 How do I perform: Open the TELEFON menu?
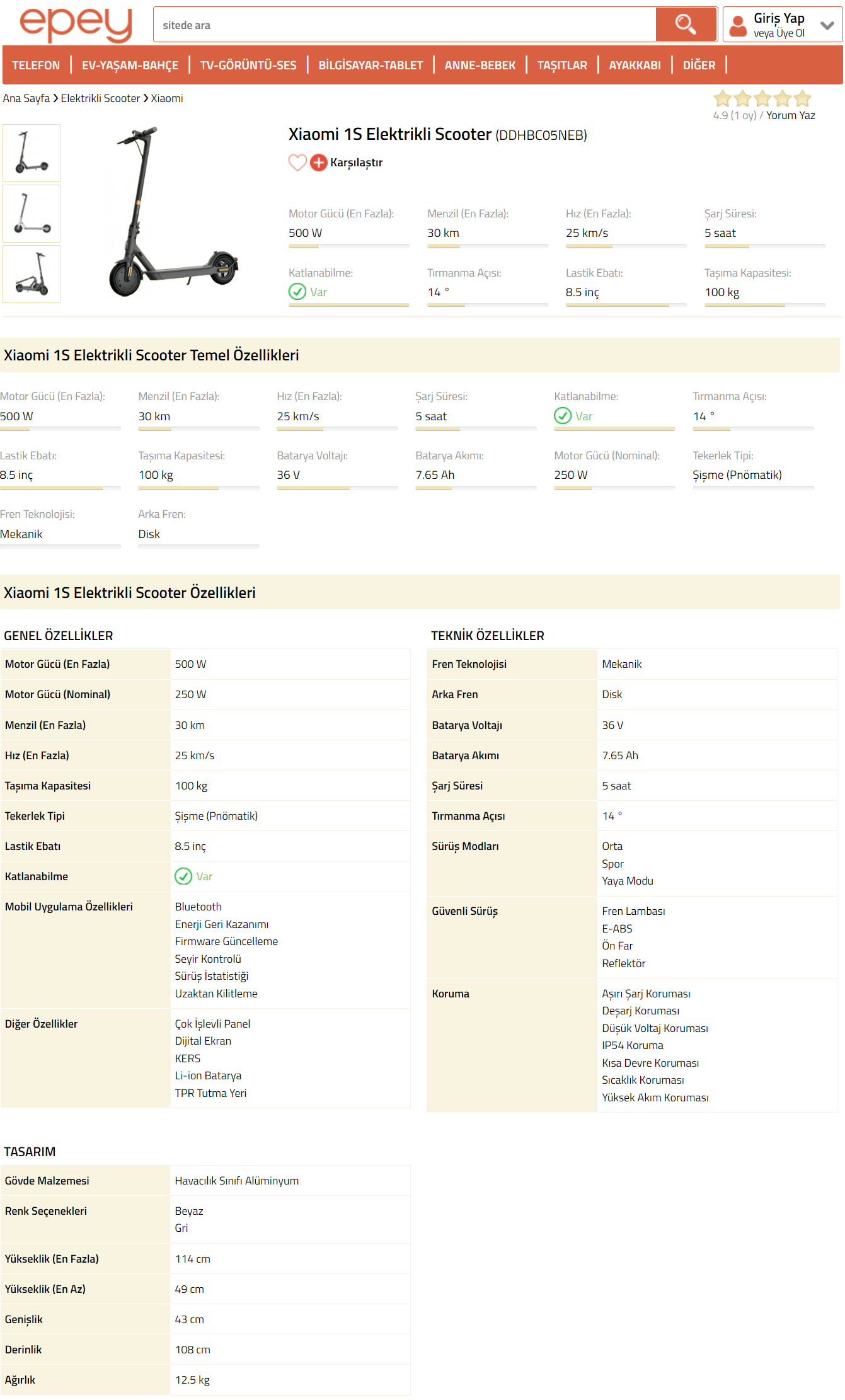(x=36, y=65)
